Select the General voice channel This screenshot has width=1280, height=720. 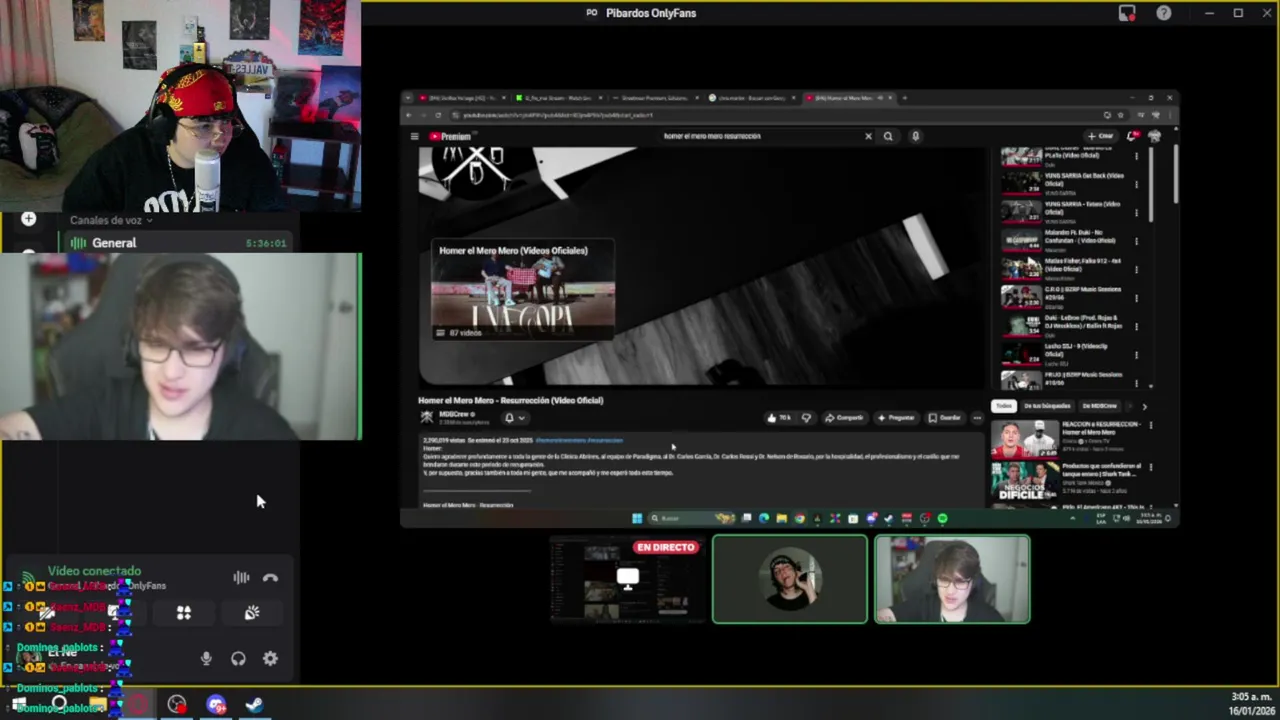click(x=178, y=243)
